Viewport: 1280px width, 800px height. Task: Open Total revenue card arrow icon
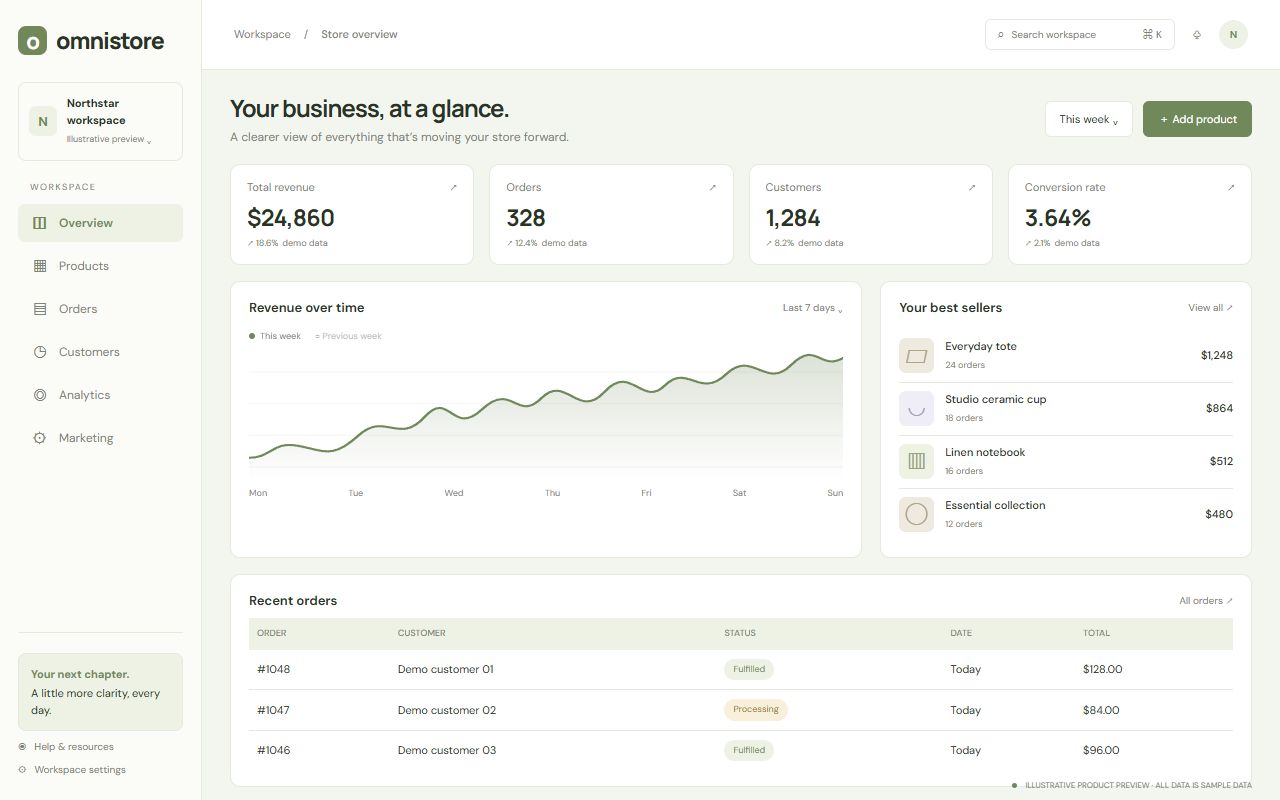pyautogui.click(x=453, y=187)
